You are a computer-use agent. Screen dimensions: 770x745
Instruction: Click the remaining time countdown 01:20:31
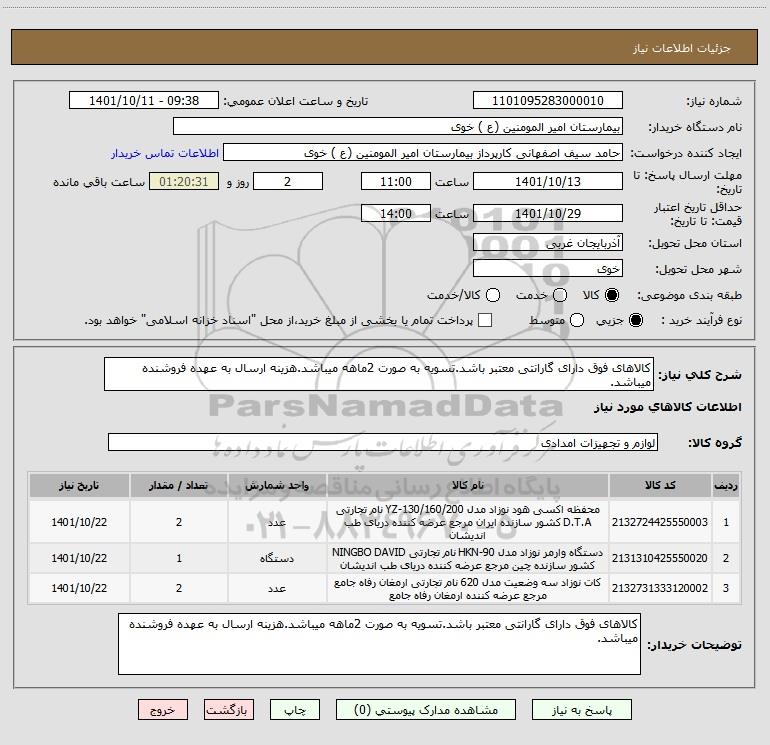pos(184,181)
